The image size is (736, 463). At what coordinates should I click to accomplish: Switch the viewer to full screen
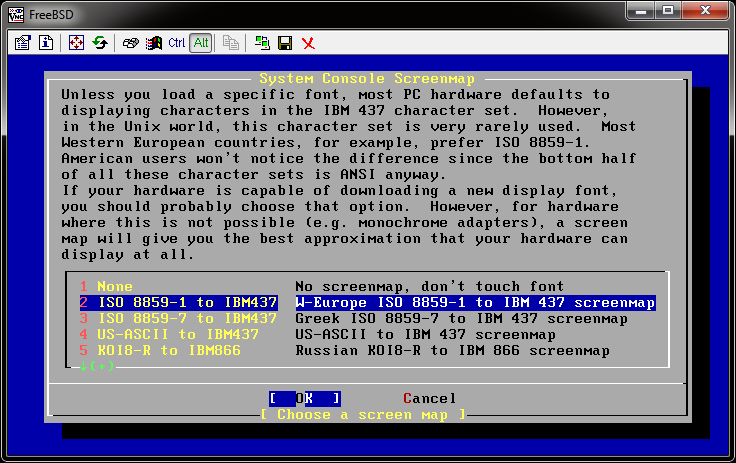[x=76, y=43]
